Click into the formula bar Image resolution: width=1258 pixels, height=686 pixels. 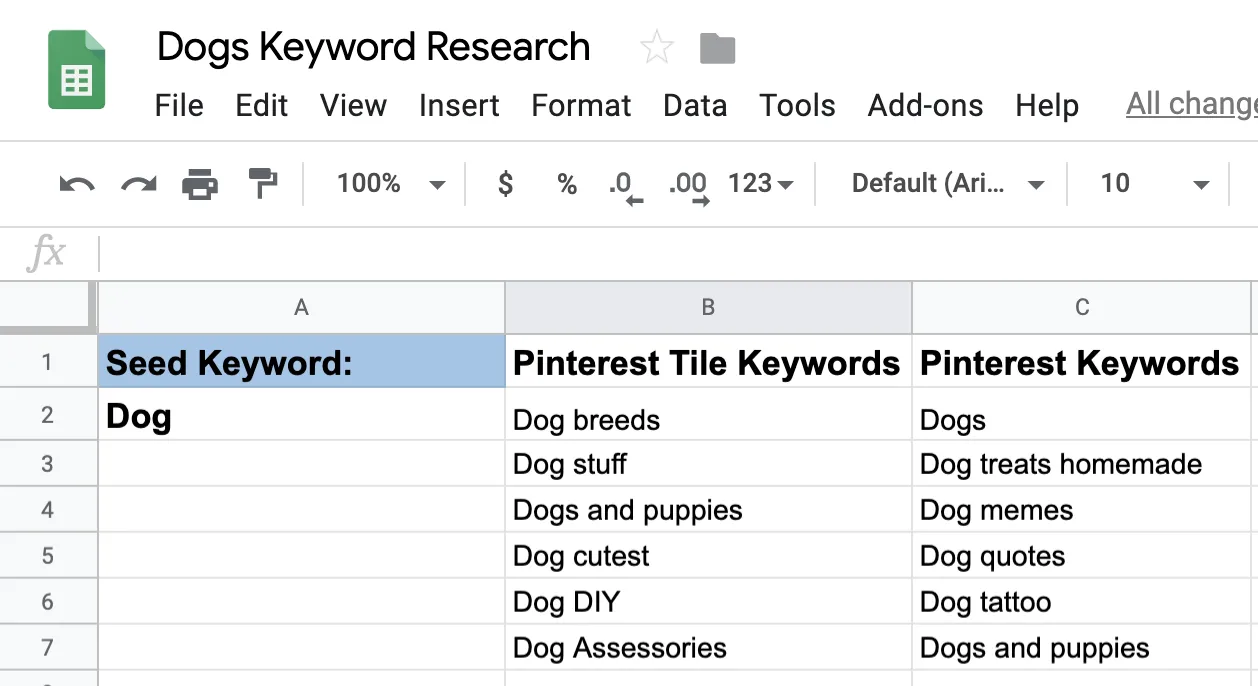click(678, 254)
